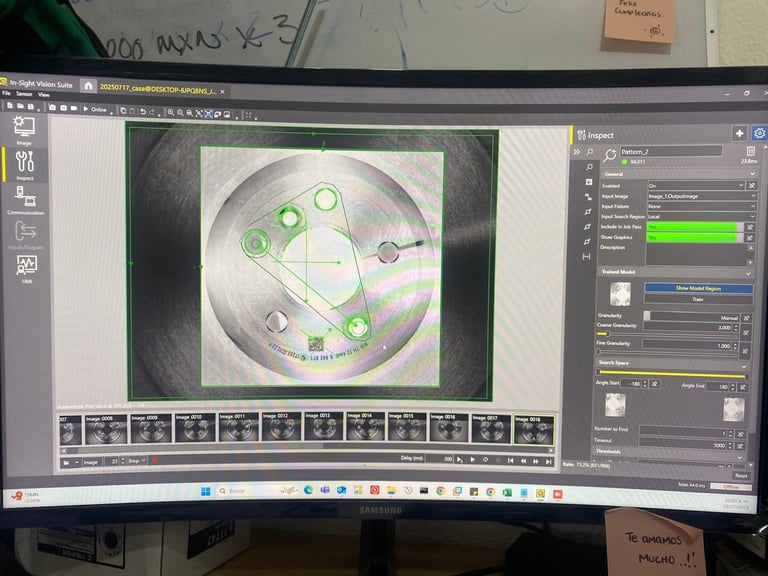
Task: Open the Input Fixture dropdown showing None
Action: coord(701,206)
